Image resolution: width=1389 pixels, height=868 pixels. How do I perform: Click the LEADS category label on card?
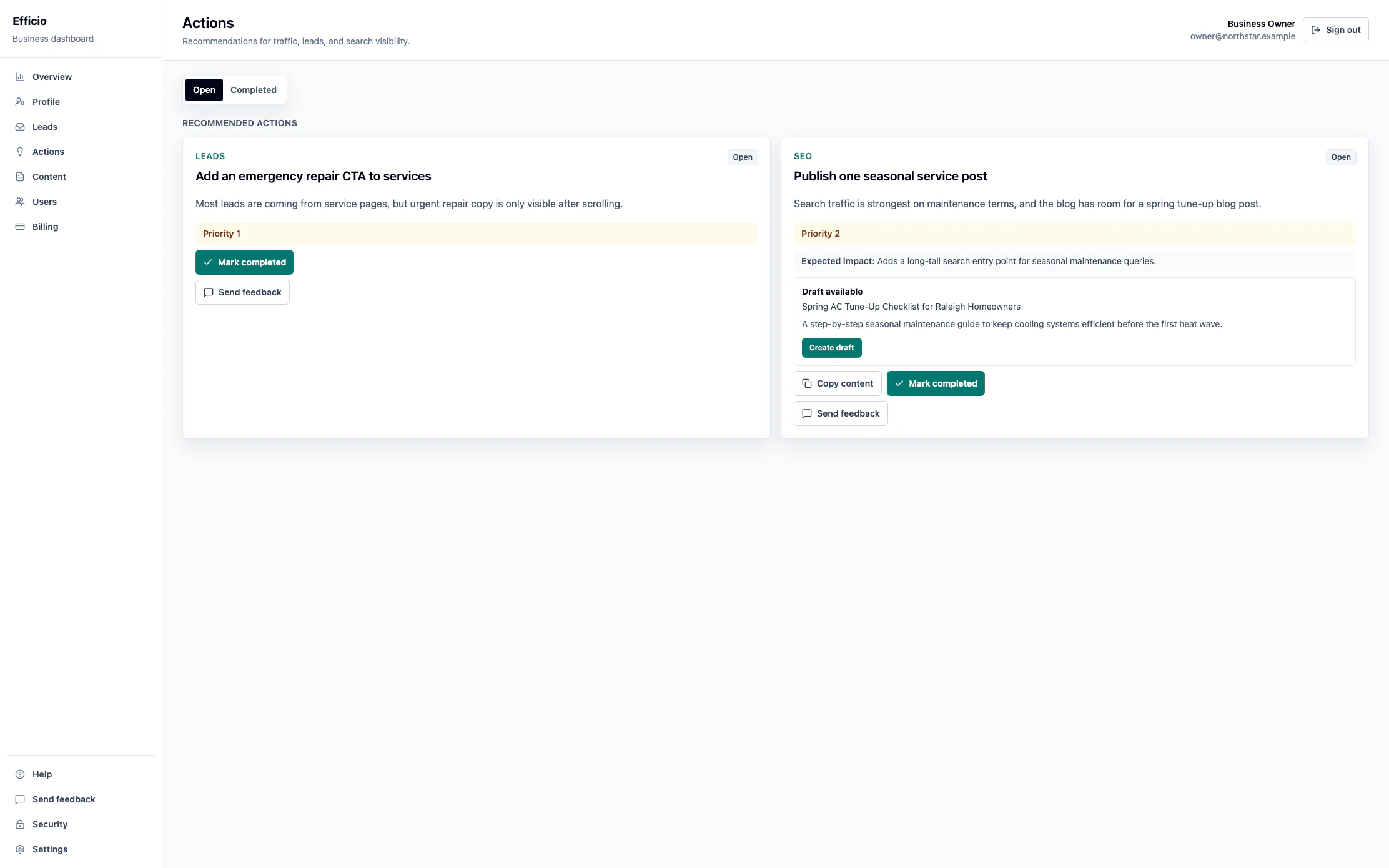(210, 156)
